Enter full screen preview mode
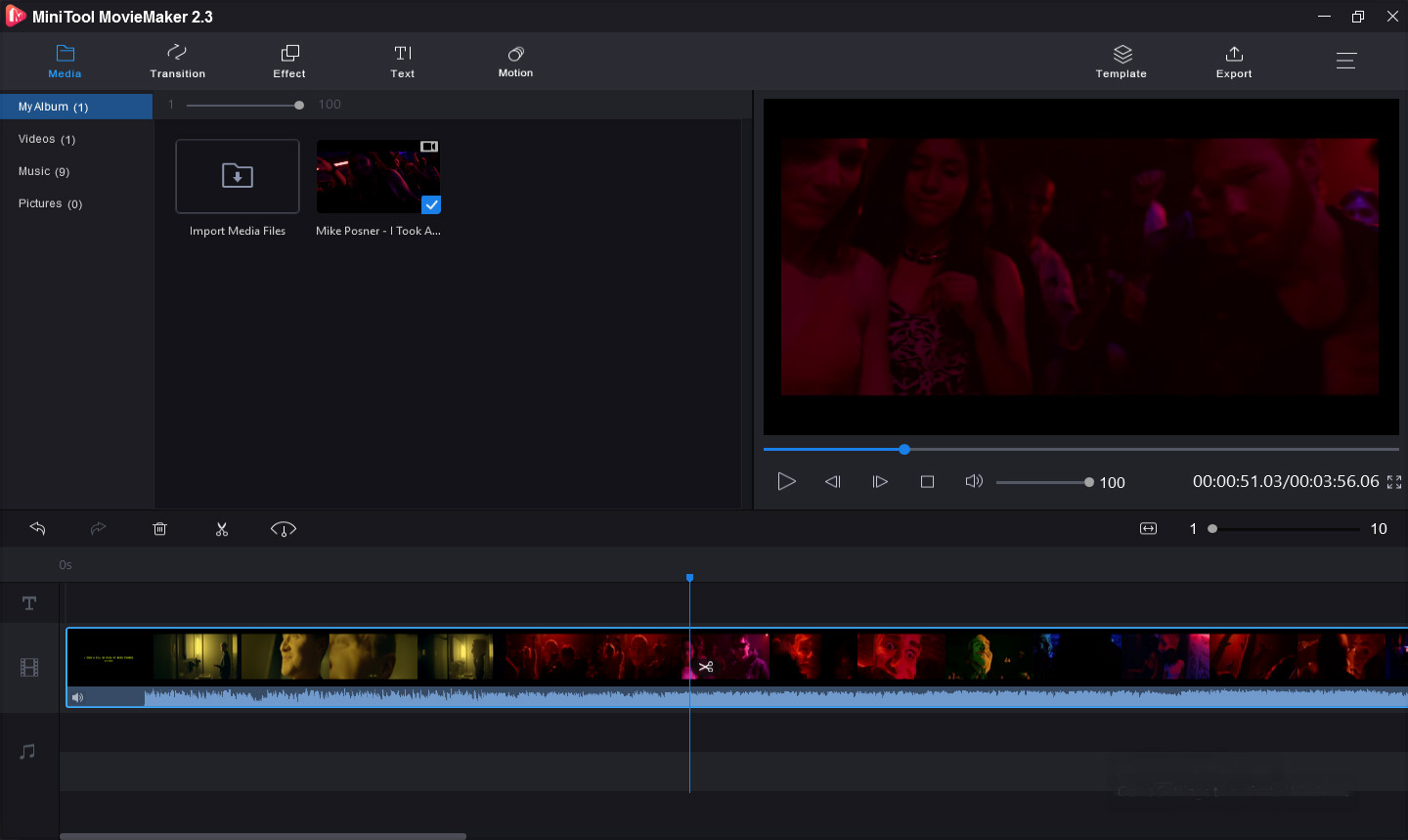 [1394, 482]
